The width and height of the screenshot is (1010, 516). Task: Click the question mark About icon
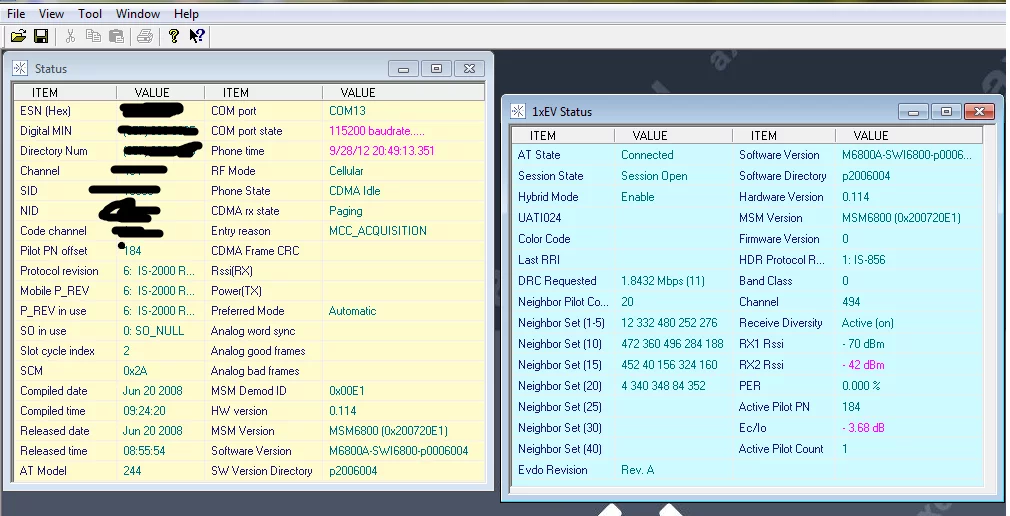[173, 36]
